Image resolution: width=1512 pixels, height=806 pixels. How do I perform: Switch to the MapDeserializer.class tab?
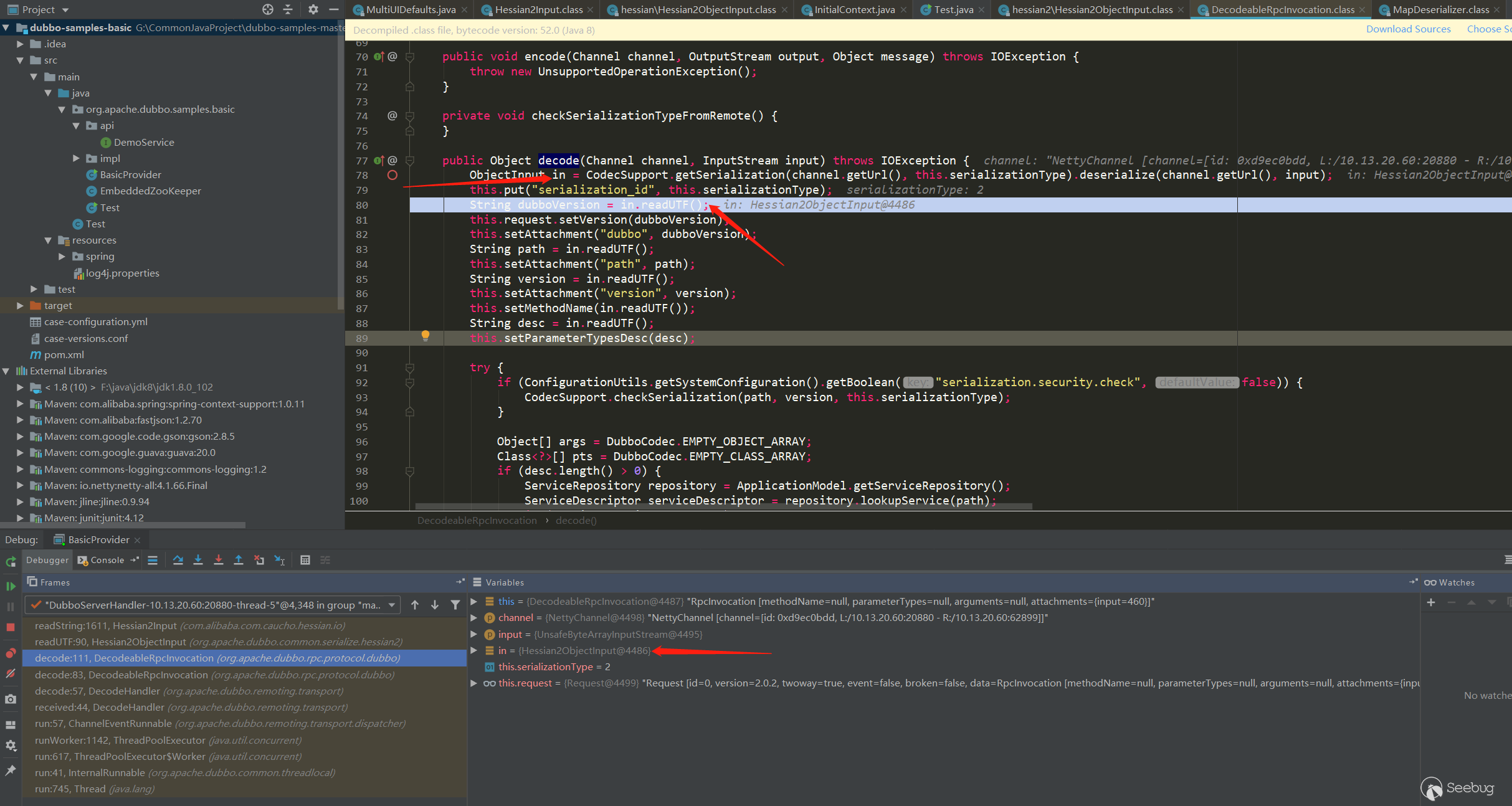[x=1440, y=9]
